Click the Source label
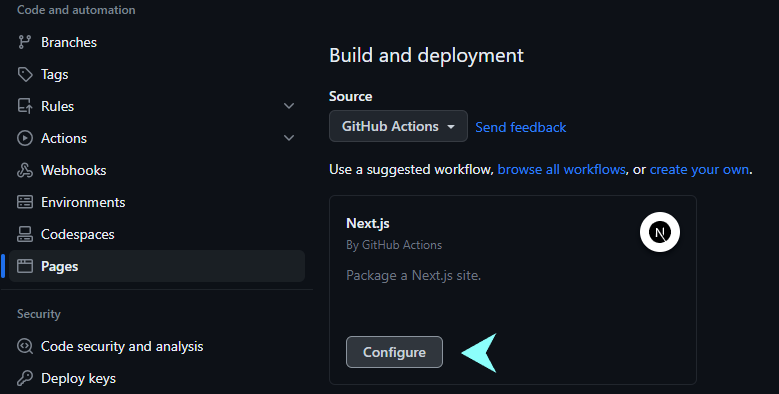This screenshot has width=779, height=394. coord(351,96)
